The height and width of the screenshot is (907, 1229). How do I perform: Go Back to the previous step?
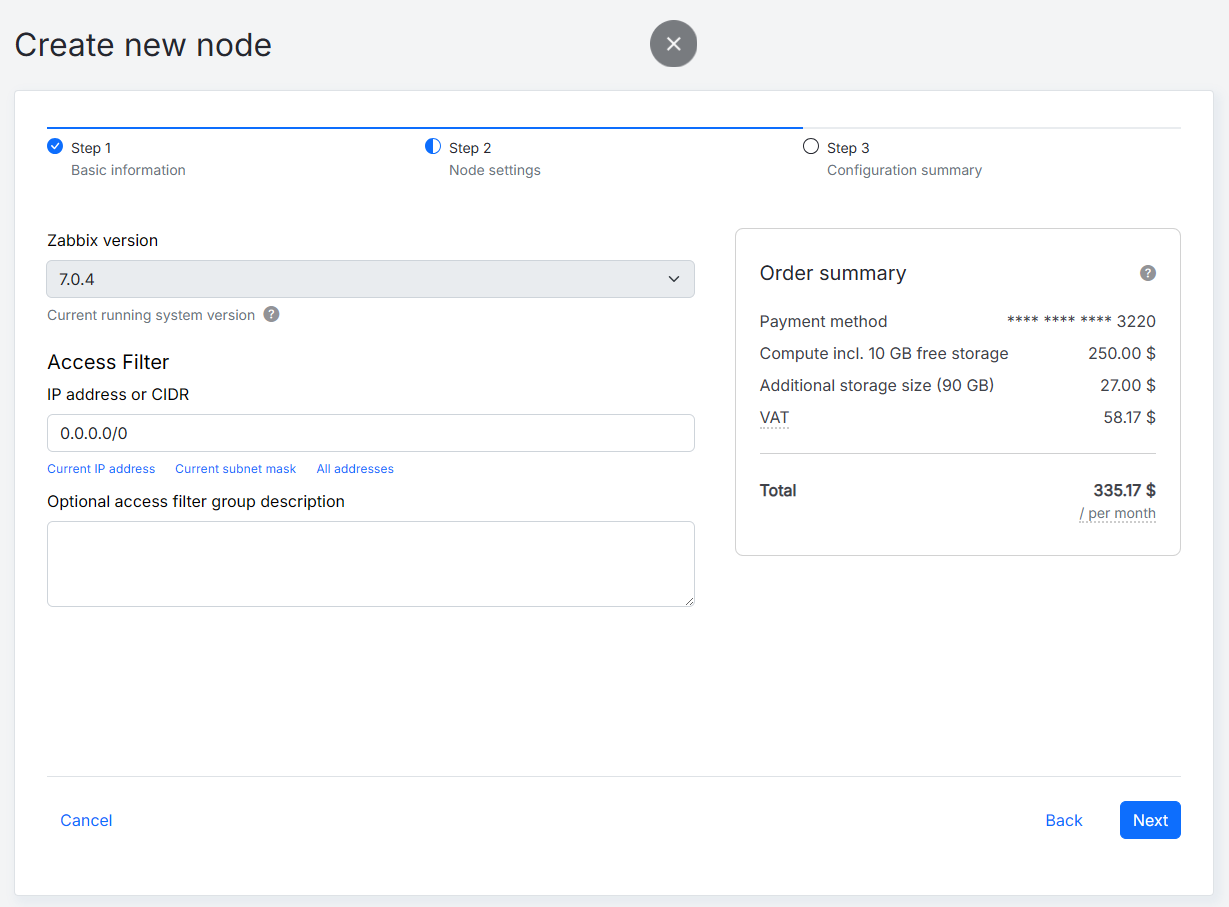tap(1064, 820)
